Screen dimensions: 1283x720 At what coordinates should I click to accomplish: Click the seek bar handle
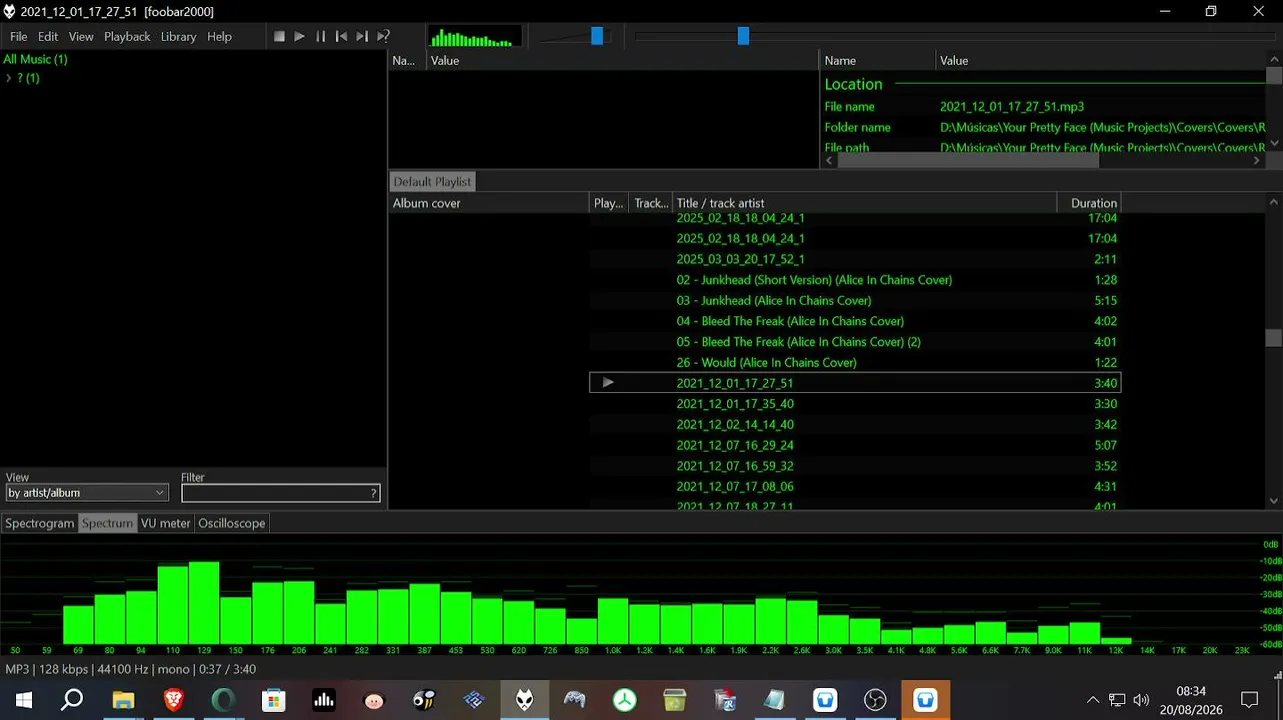point(743,36)
